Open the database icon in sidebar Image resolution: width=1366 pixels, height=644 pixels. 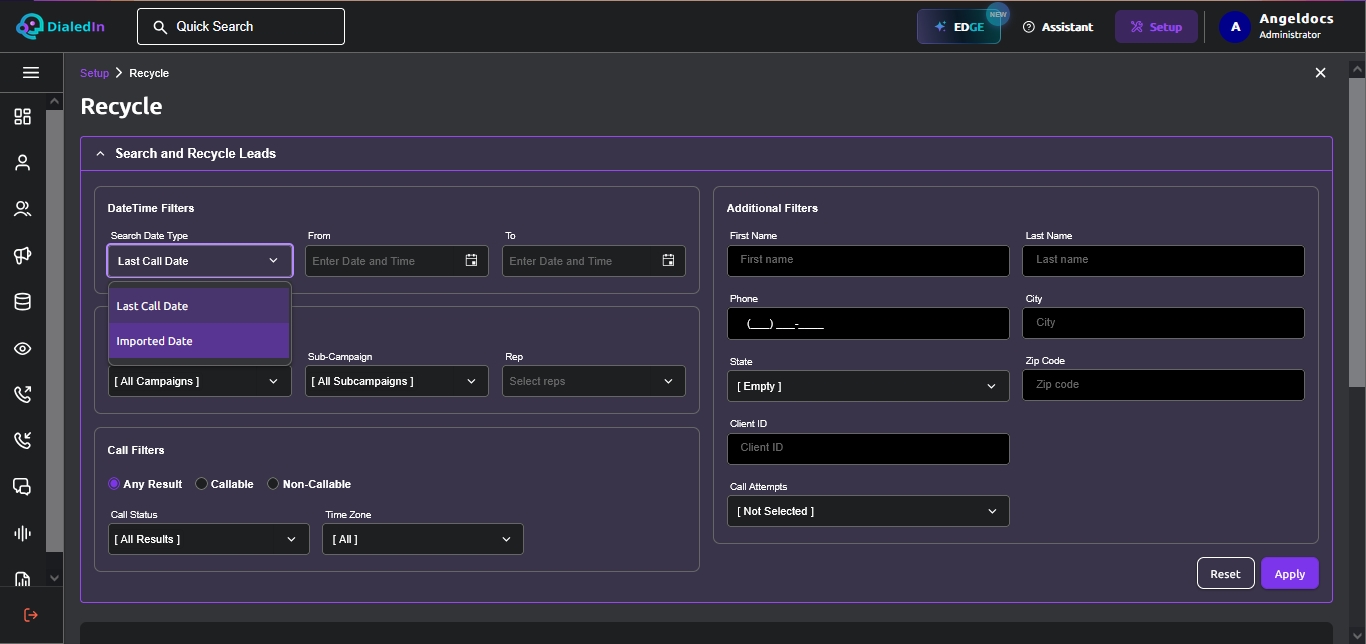22,302
